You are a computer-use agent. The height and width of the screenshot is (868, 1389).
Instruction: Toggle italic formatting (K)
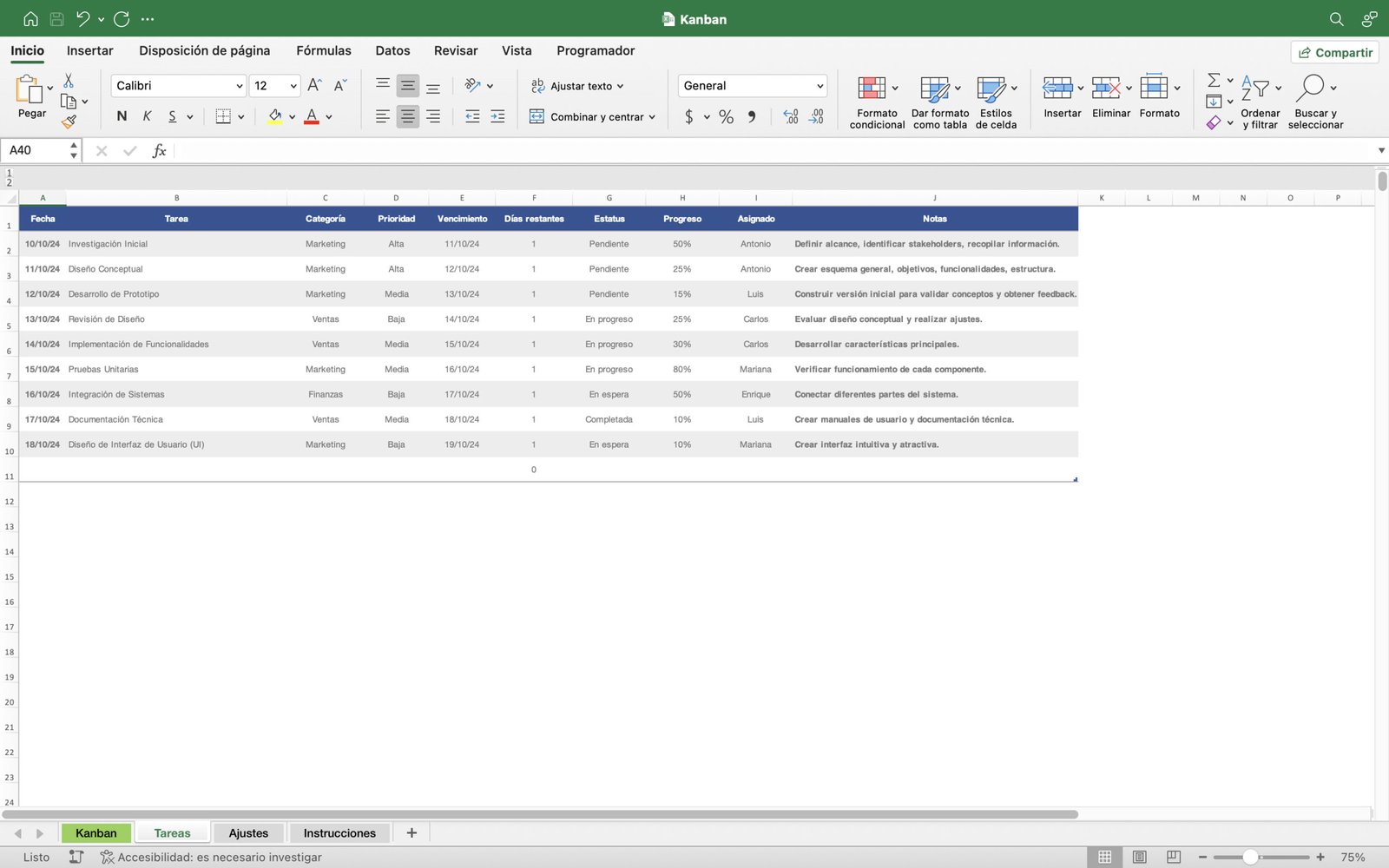click(x=147, y=116)
